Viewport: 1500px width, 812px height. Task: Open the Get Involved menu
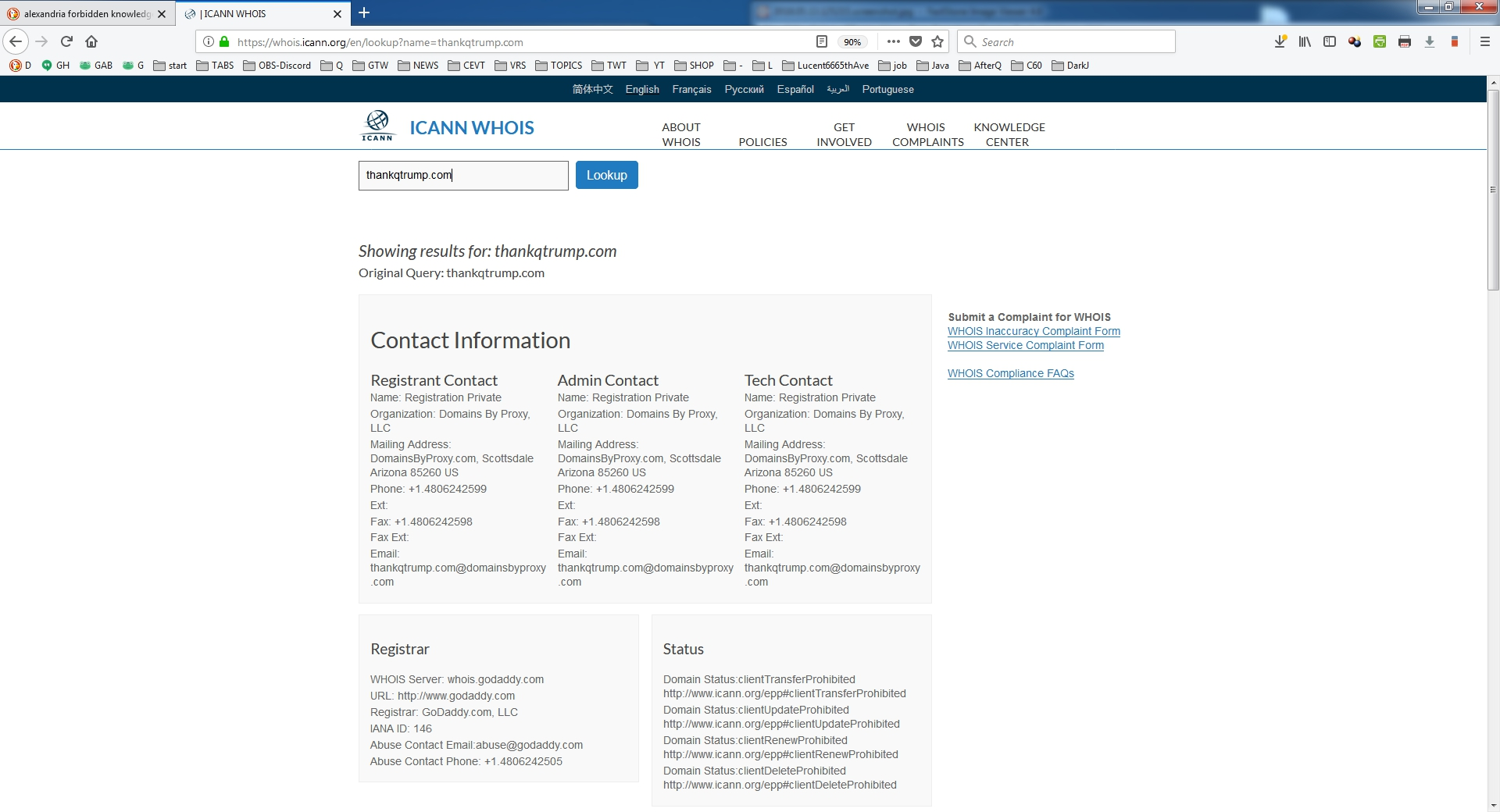click(844, 134)
